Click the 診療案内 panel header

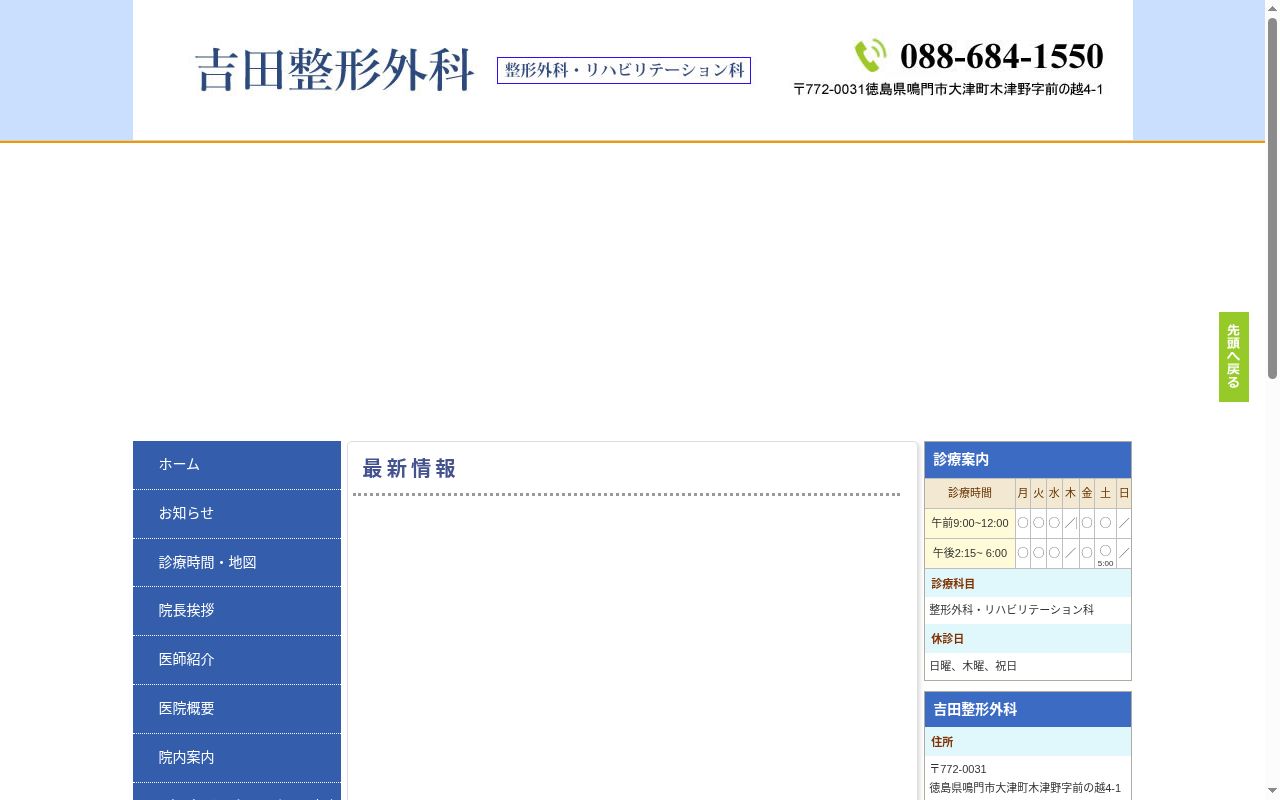(x=1028, y=460)
